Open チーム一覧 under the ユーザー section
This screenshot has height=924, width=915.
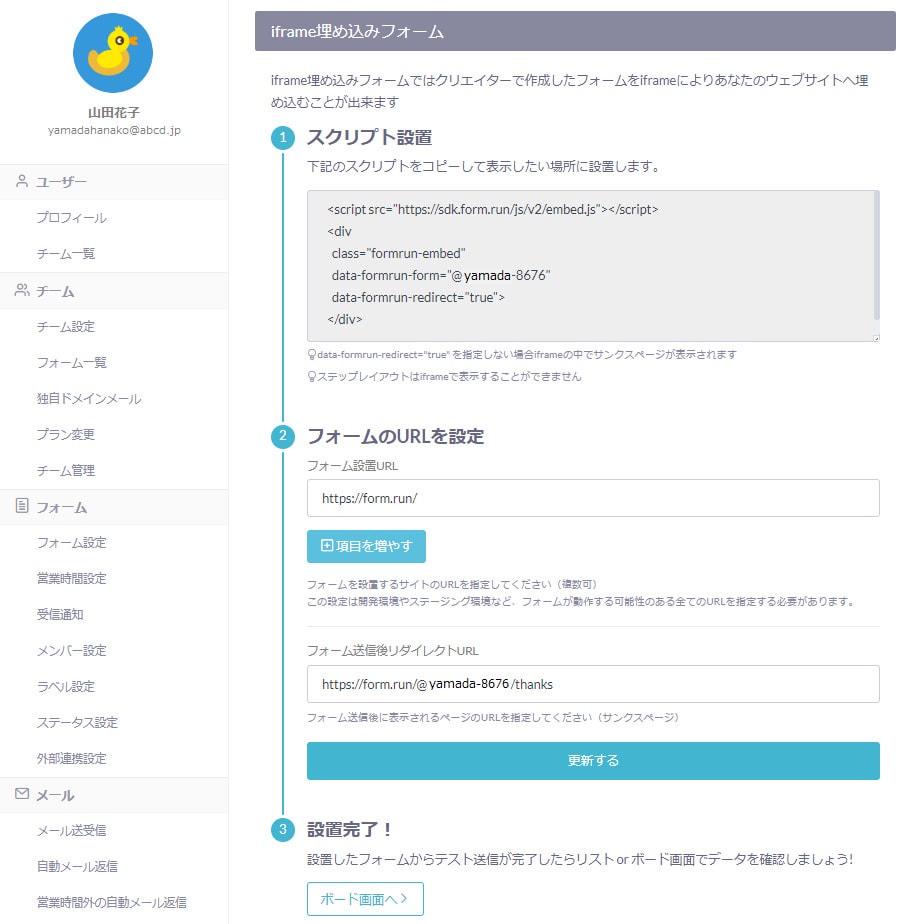point(65,254)
